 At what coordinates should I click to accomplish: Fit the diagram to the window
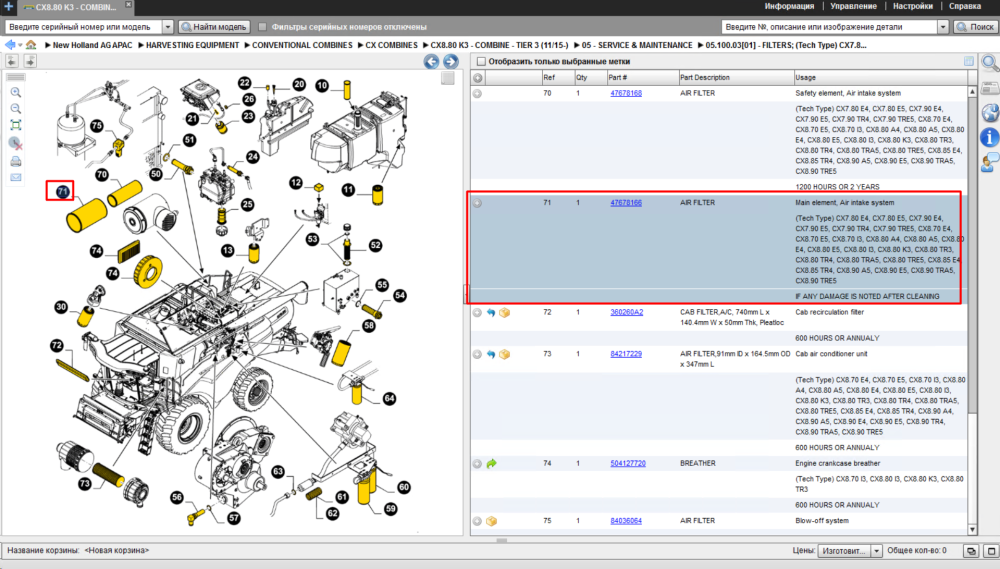click(16, 126)
